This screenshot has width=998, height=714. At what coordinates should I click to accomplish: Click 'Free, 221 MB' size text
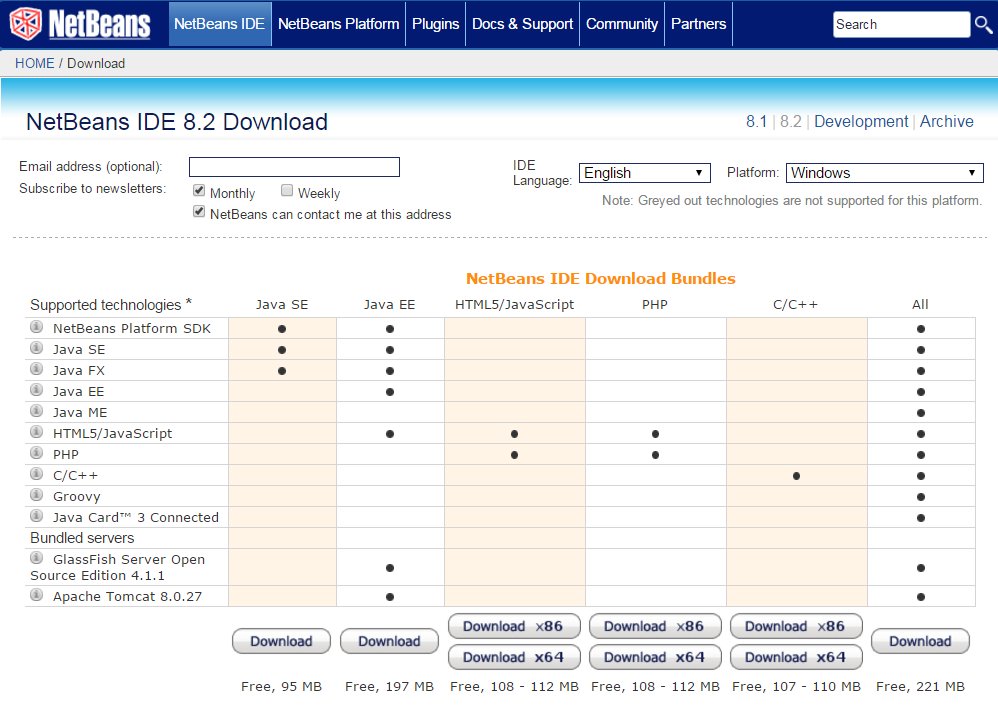[x=920, y=686]
